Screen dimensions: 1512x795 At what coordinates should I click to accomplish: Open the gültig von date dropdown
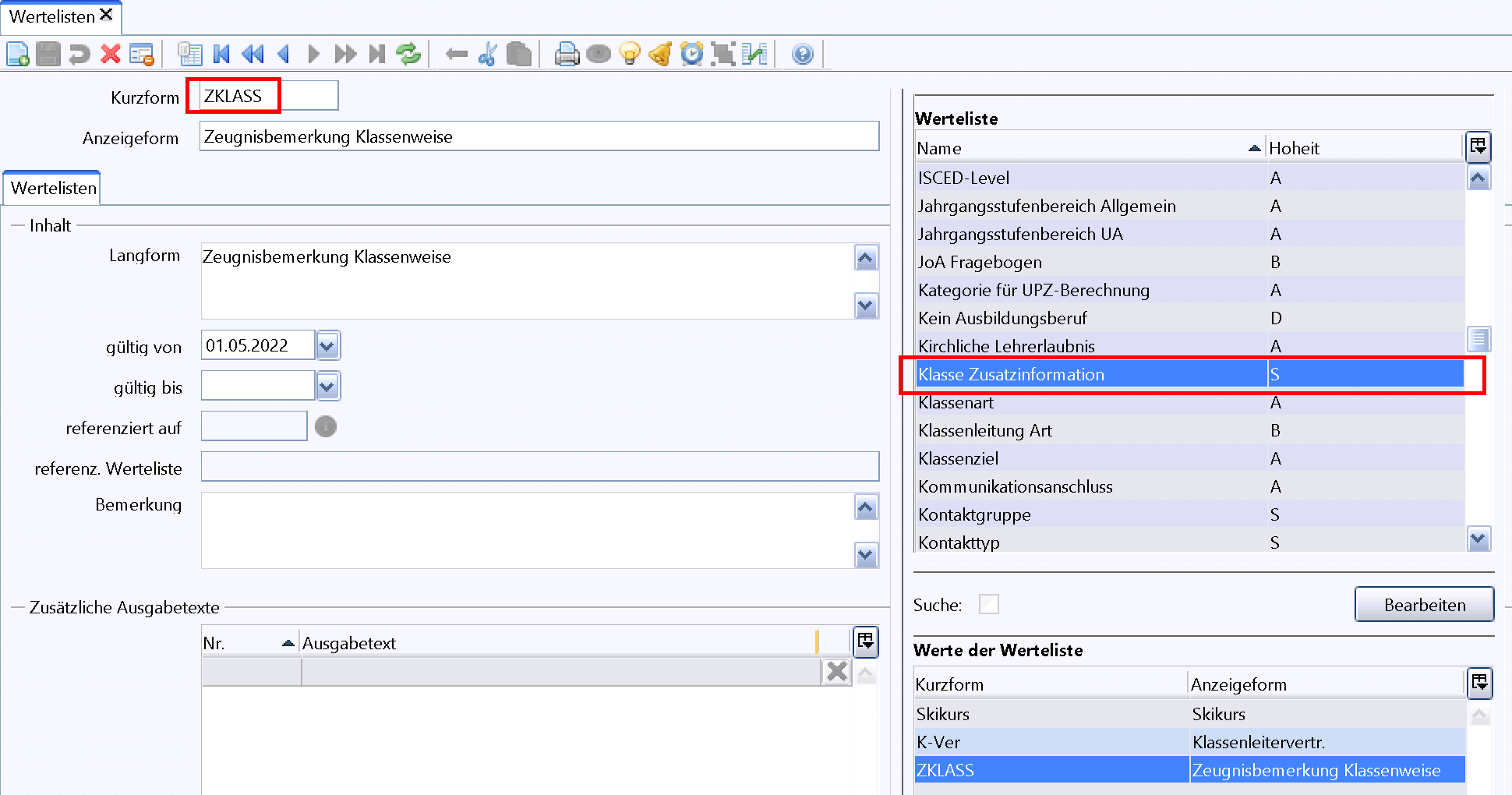tap(327, 345)
